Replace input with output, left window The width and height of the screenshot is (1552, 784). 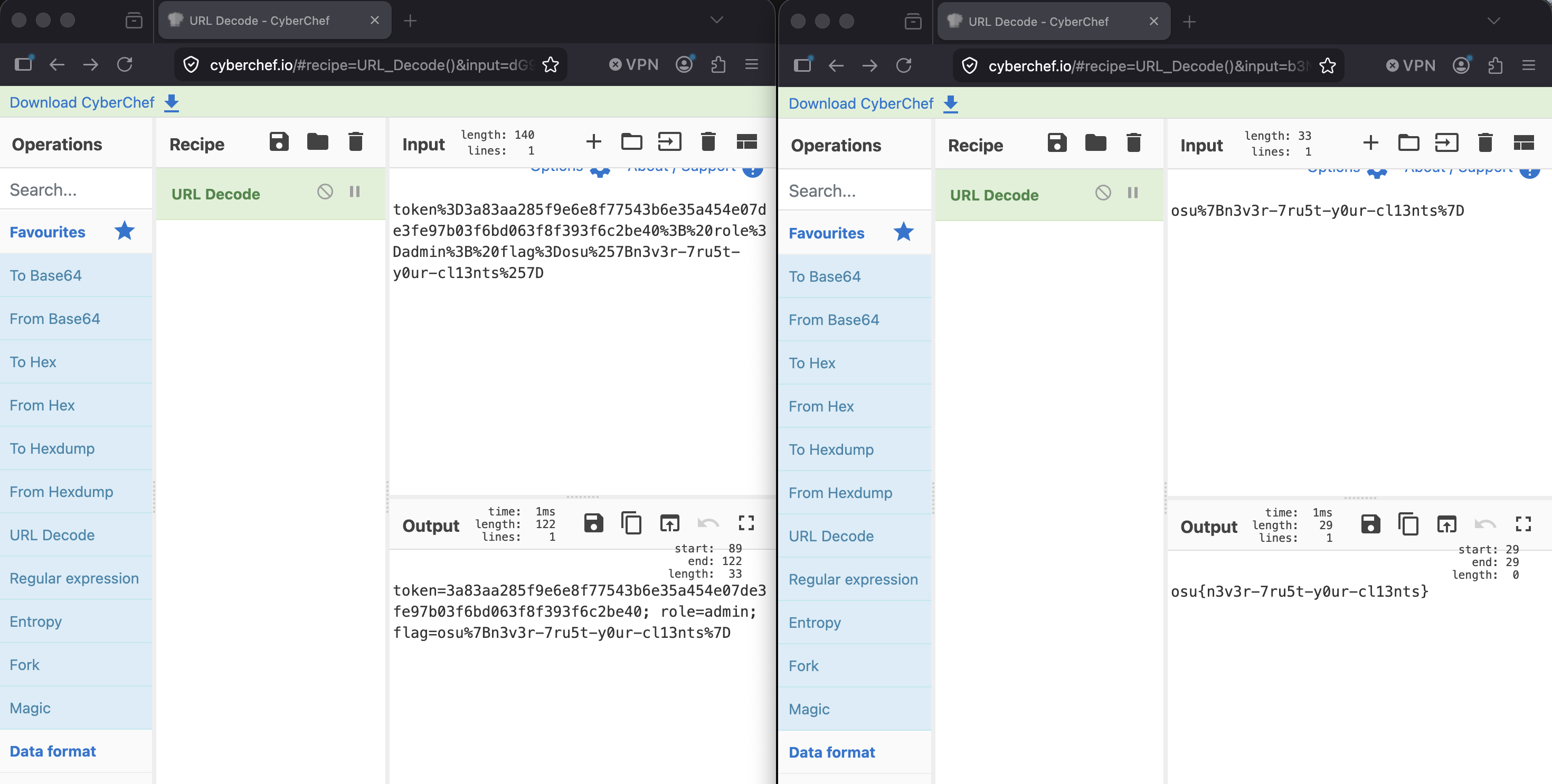pyautogui.click(x=669, y=523)
